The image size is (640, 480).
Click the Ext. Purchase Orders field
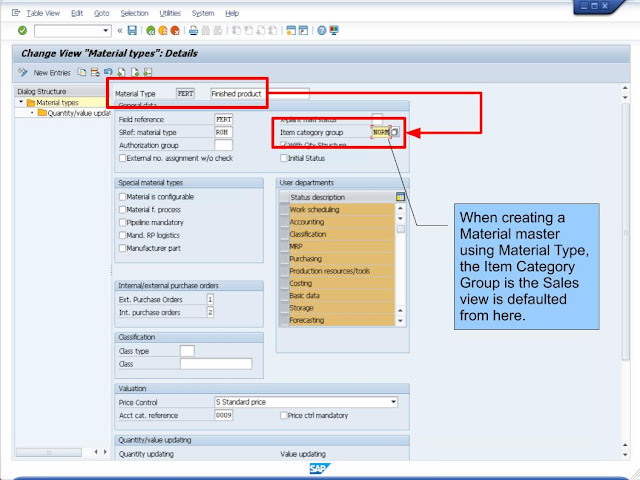point(210,299)
